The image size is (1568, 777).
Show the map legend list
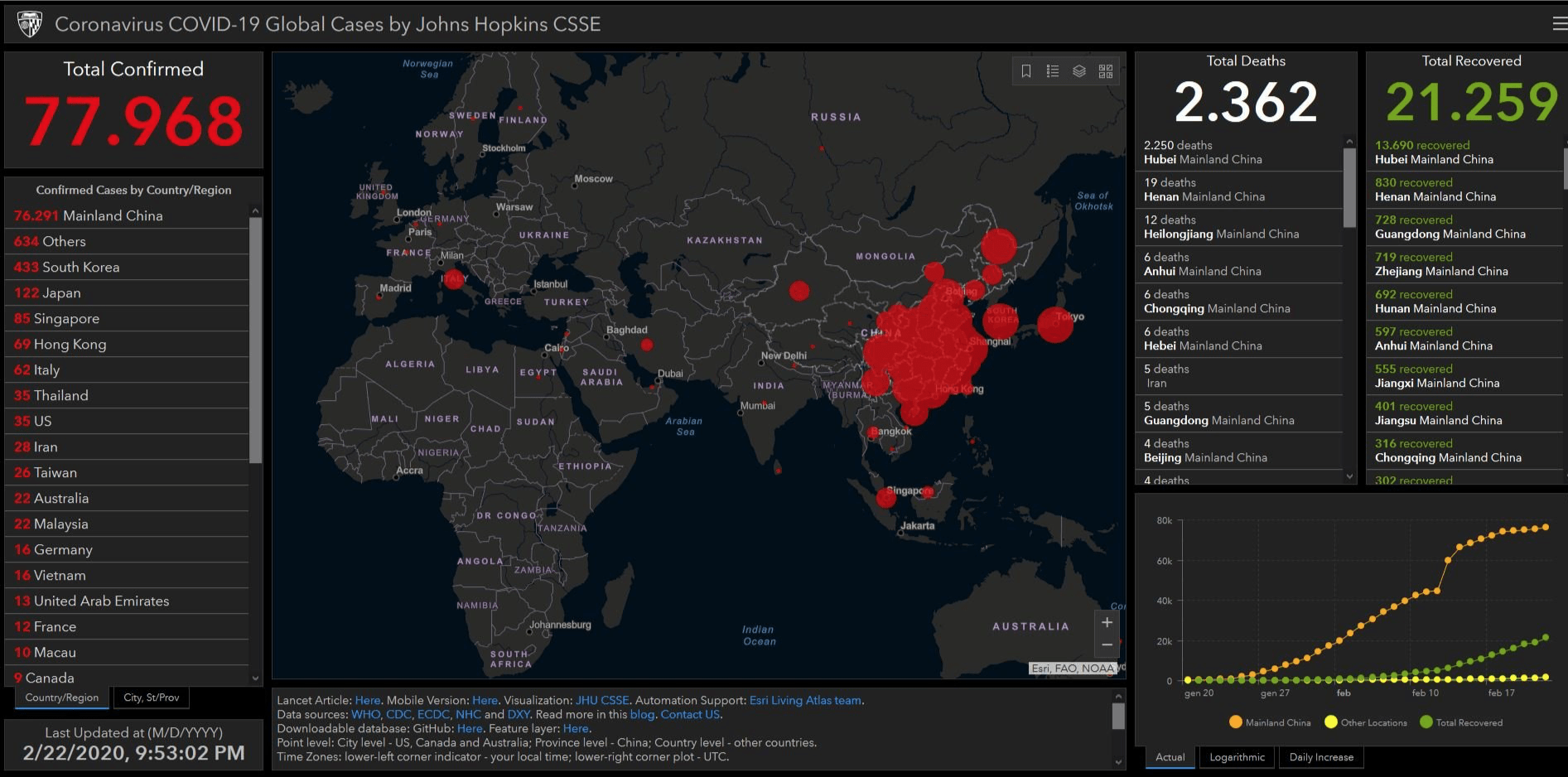tap(1053, 71)
